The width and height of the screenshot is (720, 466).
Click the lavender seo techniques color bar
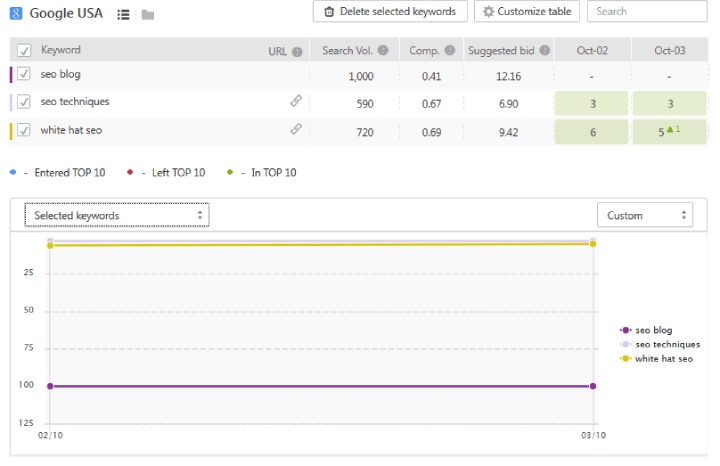[x=11, y=102]
